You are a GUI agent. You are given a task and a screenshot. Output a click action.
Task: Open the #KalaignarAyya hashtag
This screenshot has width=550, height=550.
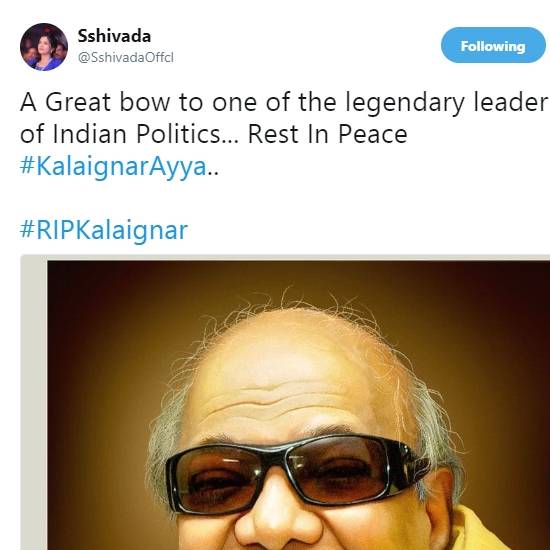[113, 167]
